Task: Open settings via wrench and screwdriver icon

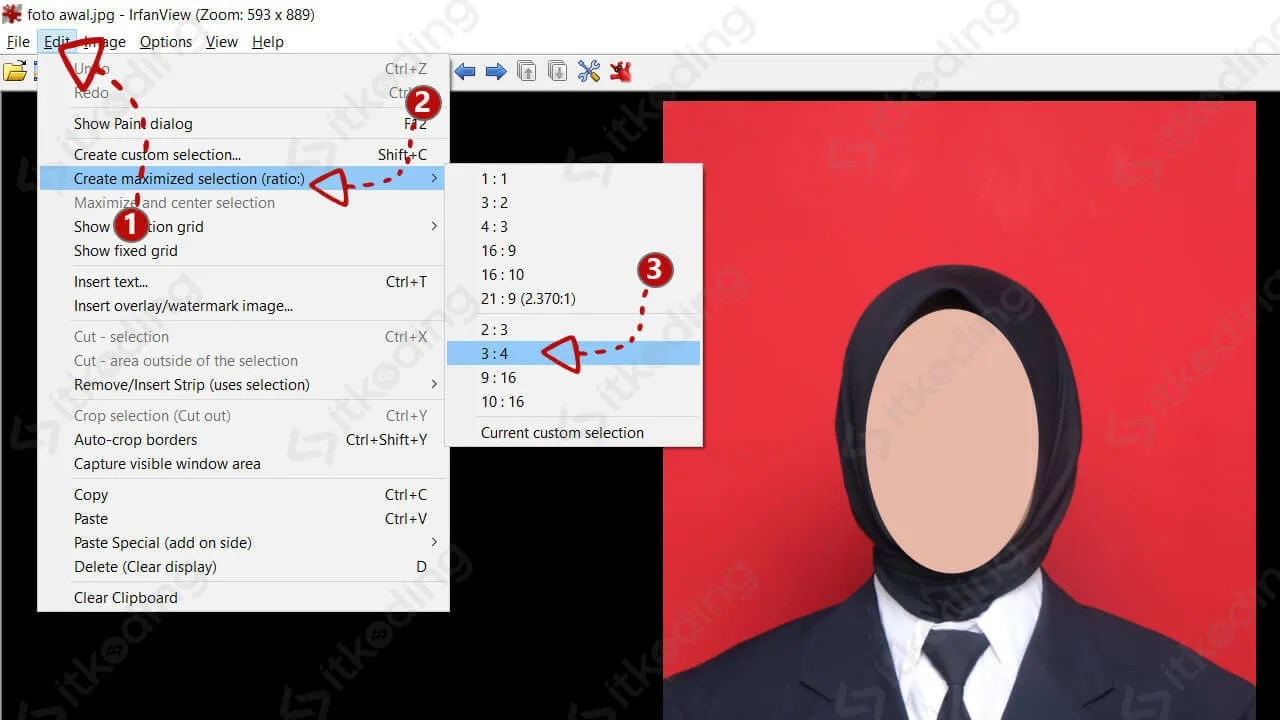Action: tap(589, 71)
